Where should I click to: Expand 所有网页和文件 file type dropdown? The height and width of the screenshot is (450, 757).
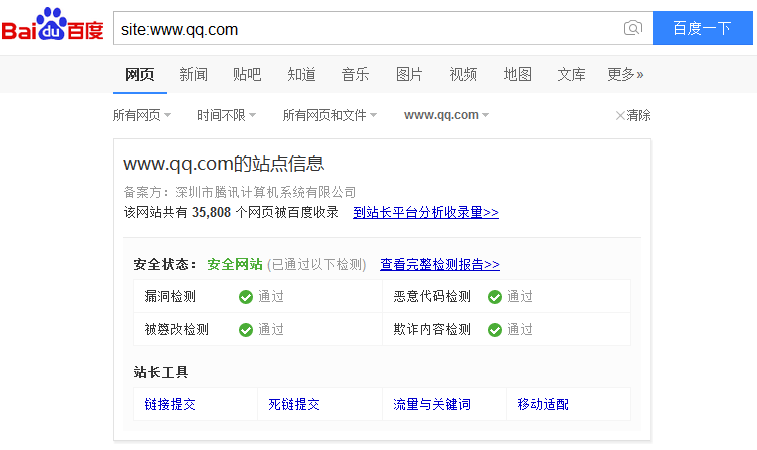point(329,115)
